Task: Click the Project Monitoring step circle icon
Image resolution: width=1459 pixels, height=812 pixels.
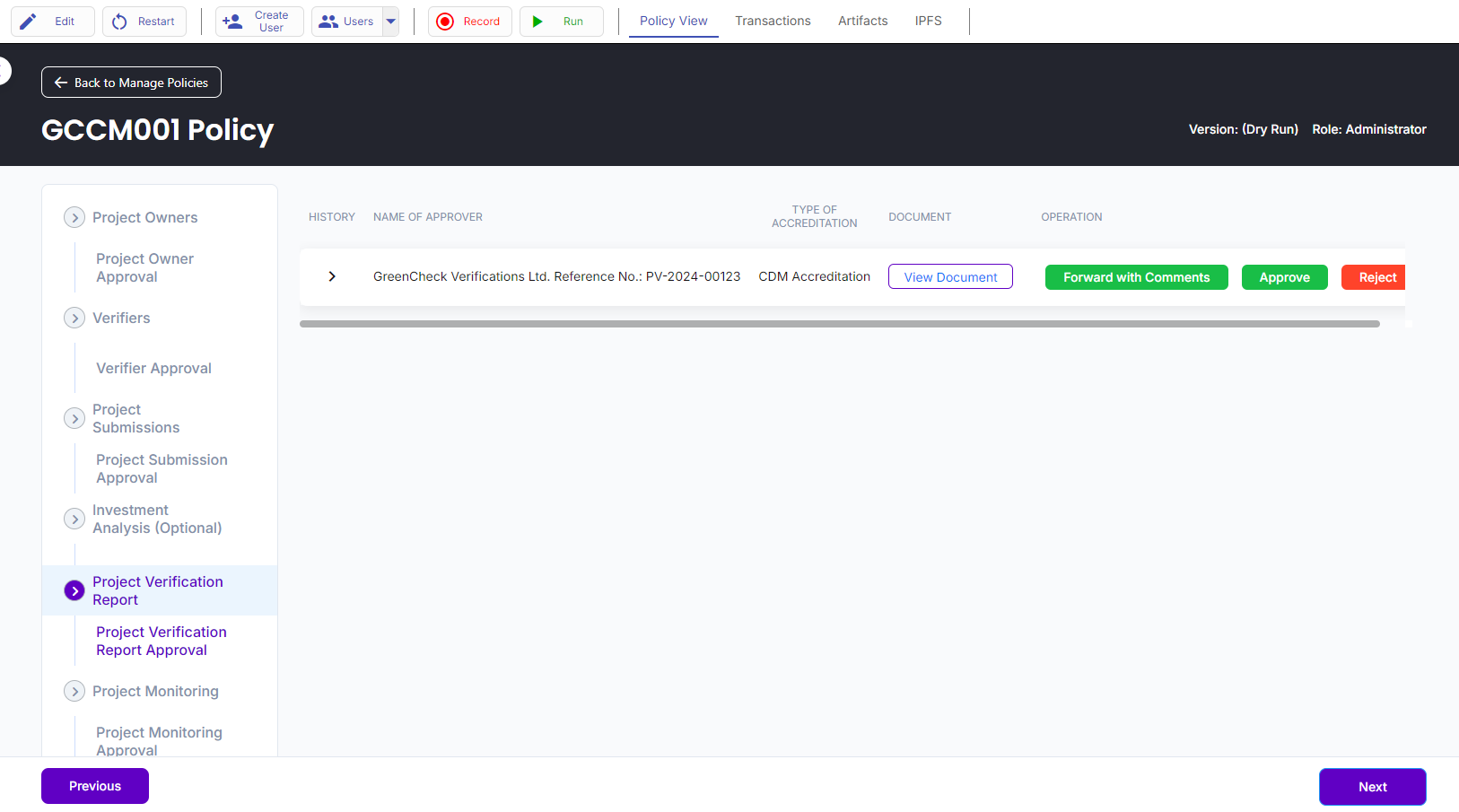Action: (x=74, y=692)
